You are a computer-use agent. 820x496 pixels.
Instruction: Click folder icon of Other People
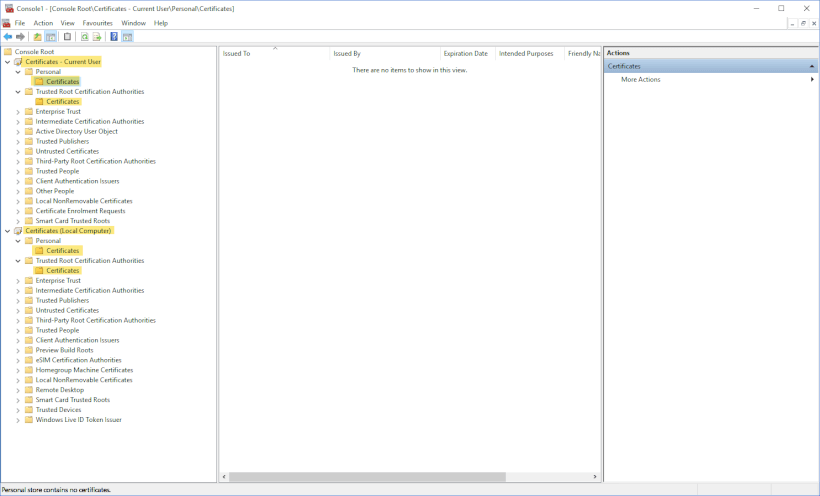(x=29, y=191)
